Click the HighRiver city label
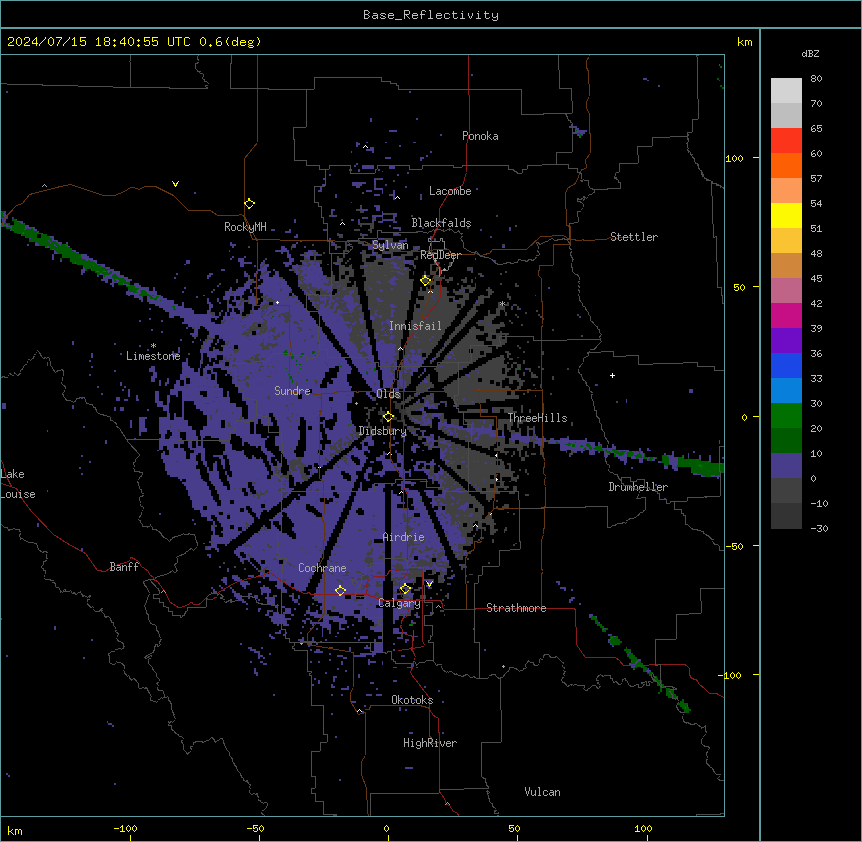The image size is (862, 842). pyautogui.click(x=430, y=743)
